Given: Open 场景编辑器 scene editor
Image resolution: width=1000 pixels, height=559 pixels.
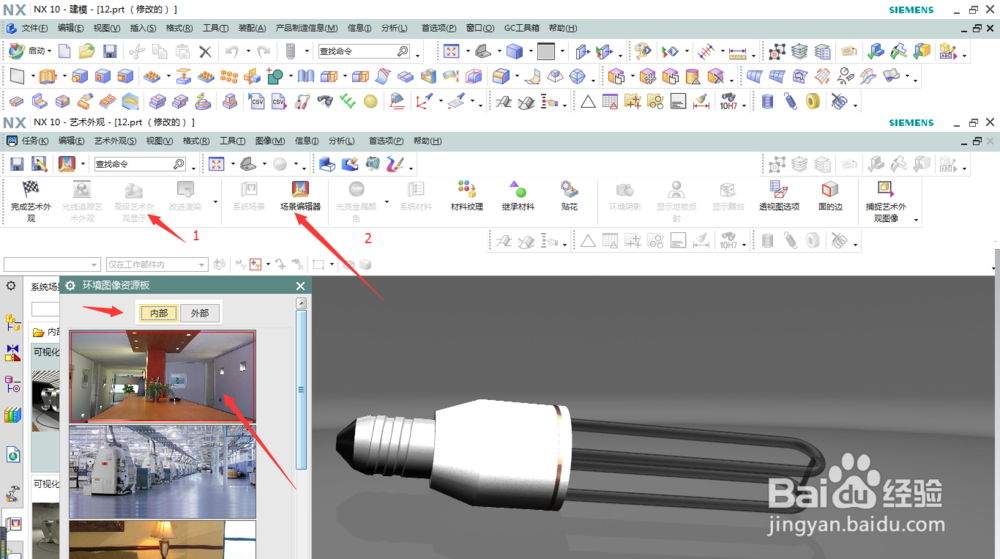Looking at the screenshot, I should 300,196.
